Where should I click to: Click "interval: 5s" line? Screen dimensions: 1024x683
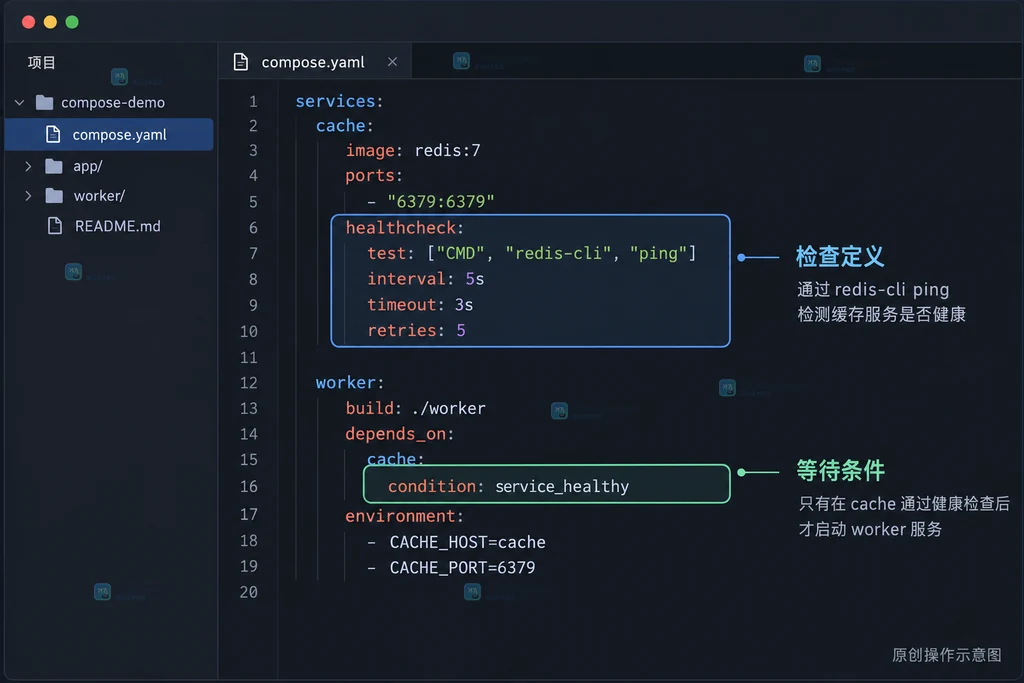tap(426, 279)
